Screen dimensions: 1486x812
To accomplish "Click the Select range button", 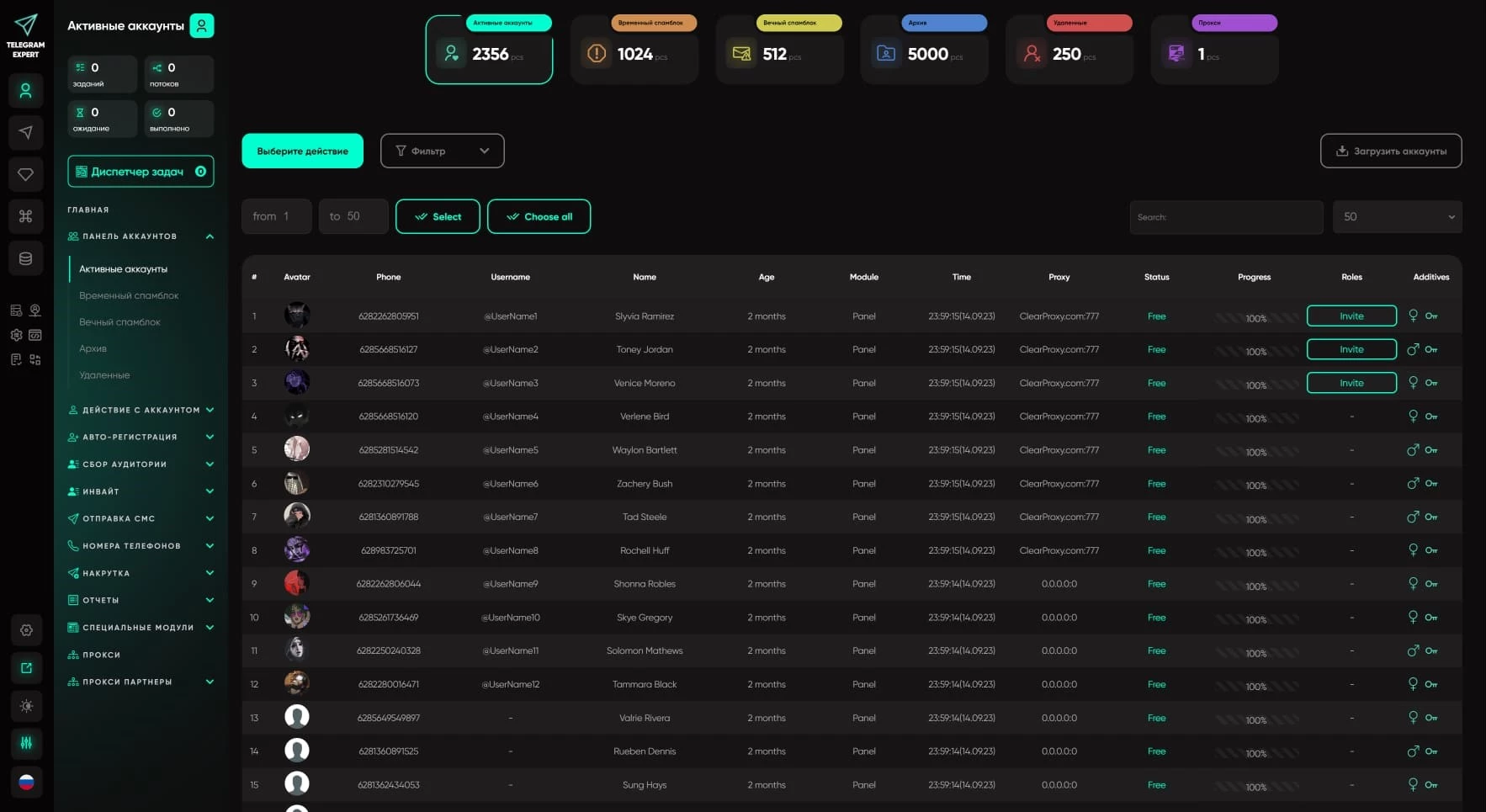I will point(438,216).
